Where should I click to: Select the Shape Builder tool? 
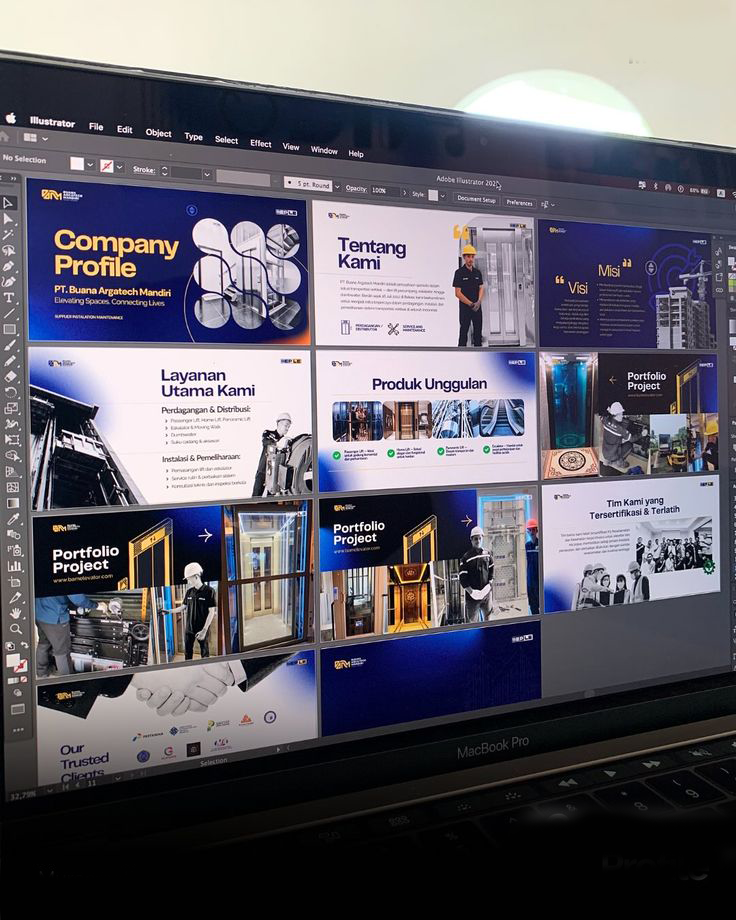(12, 455)
